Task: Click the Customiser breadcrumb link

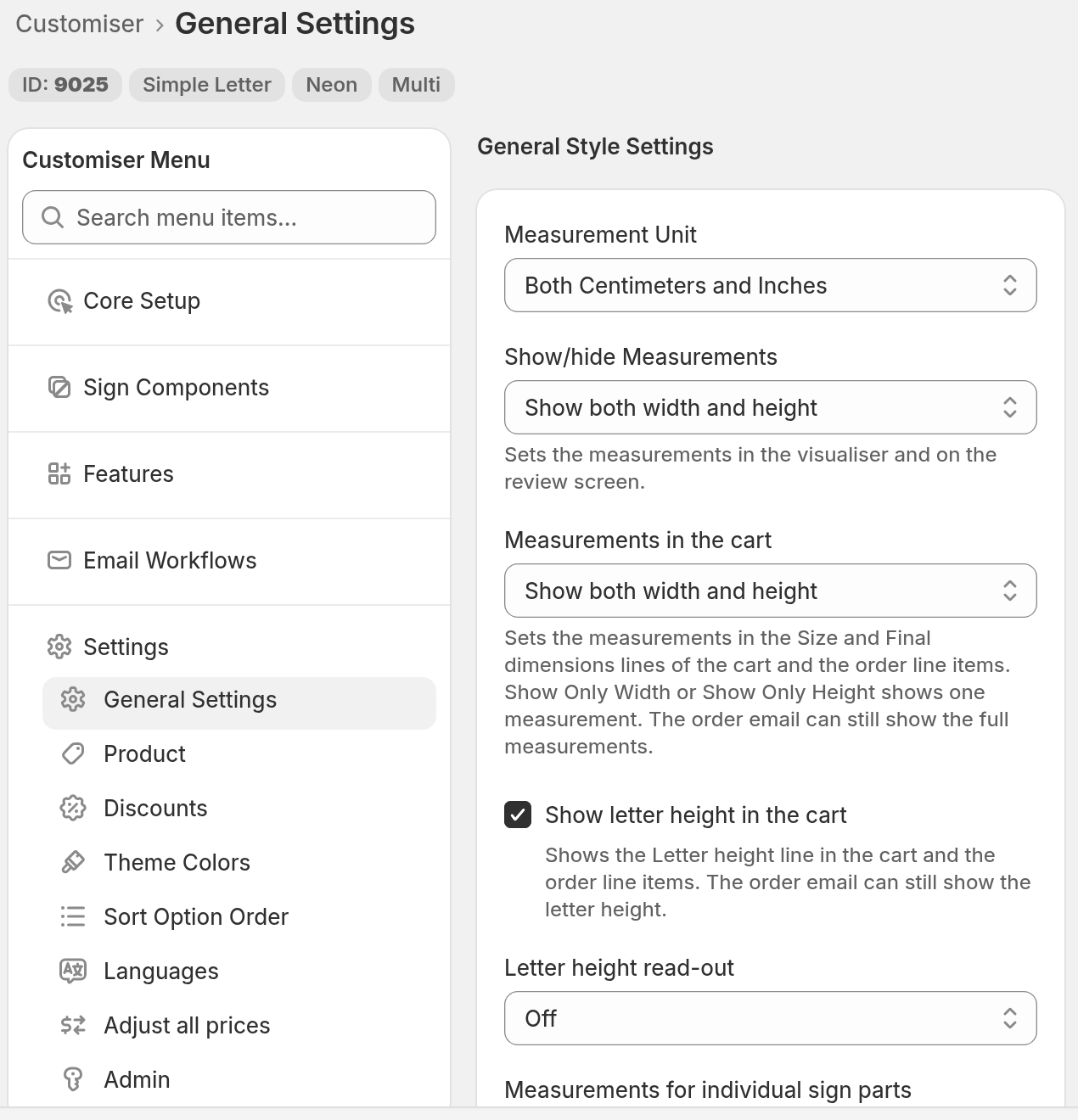Action: [80, 24]
